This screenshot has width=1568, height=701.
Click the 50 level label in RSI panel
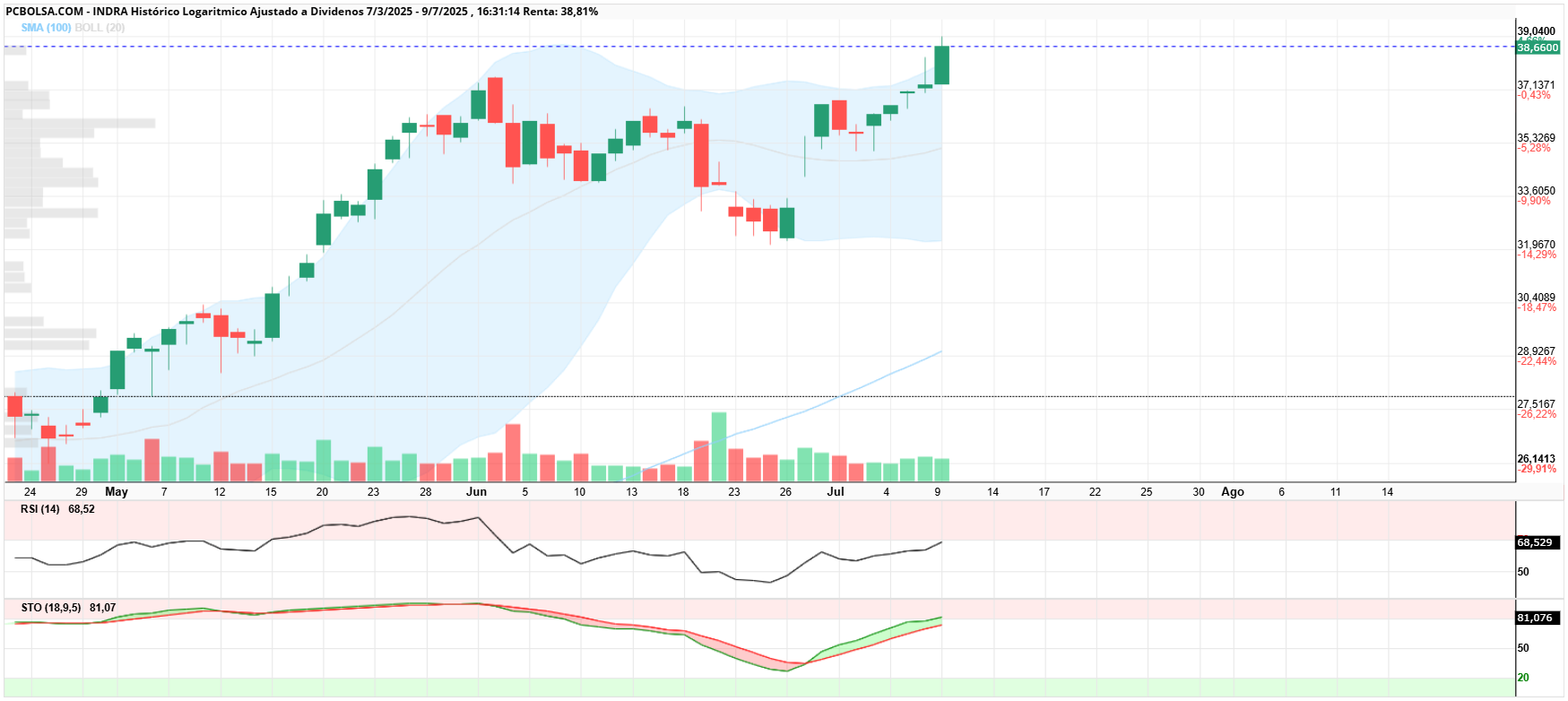(1523, 572)
